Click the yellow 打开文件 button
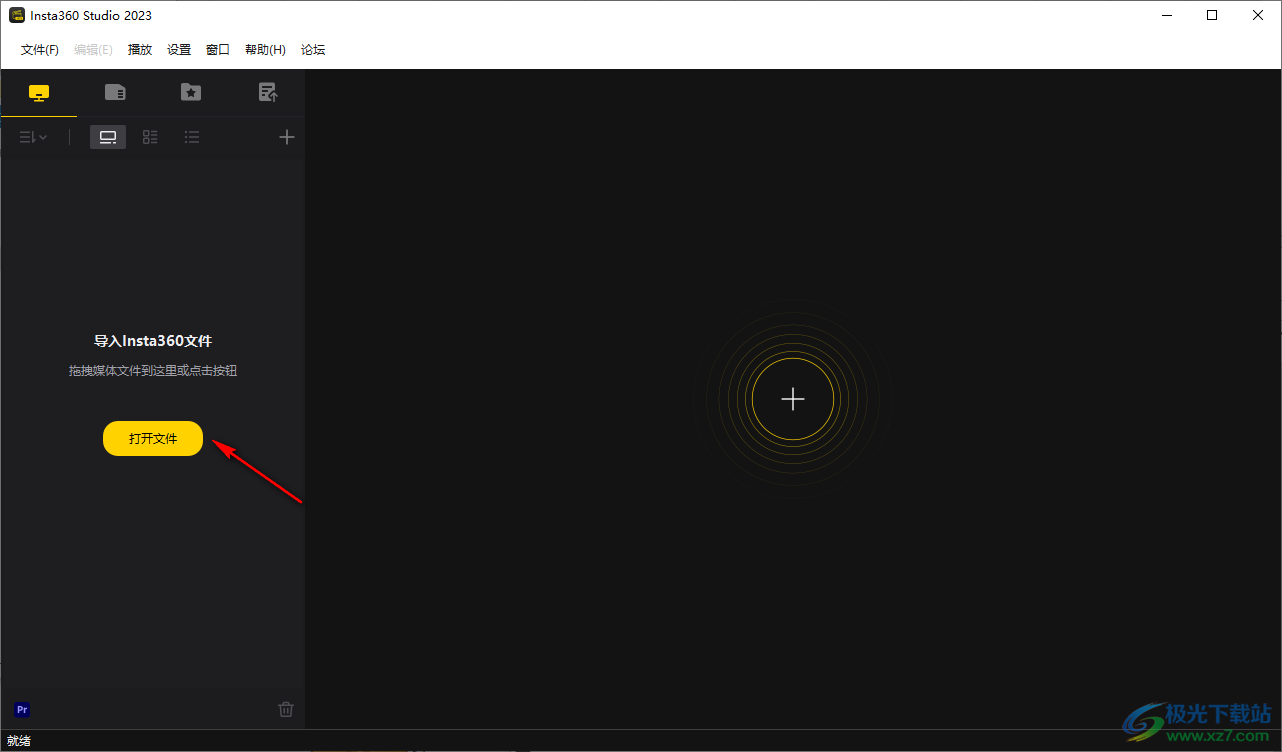Image resolution: width=1282 pixels, height=752 pixels. (153, 438)
